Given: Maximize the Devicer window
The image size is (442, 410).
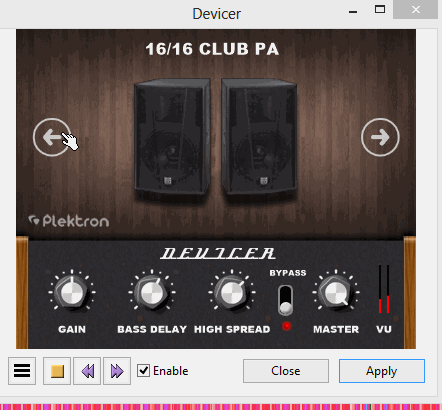Looking at the screenshot, I should (x=380, y=9).
